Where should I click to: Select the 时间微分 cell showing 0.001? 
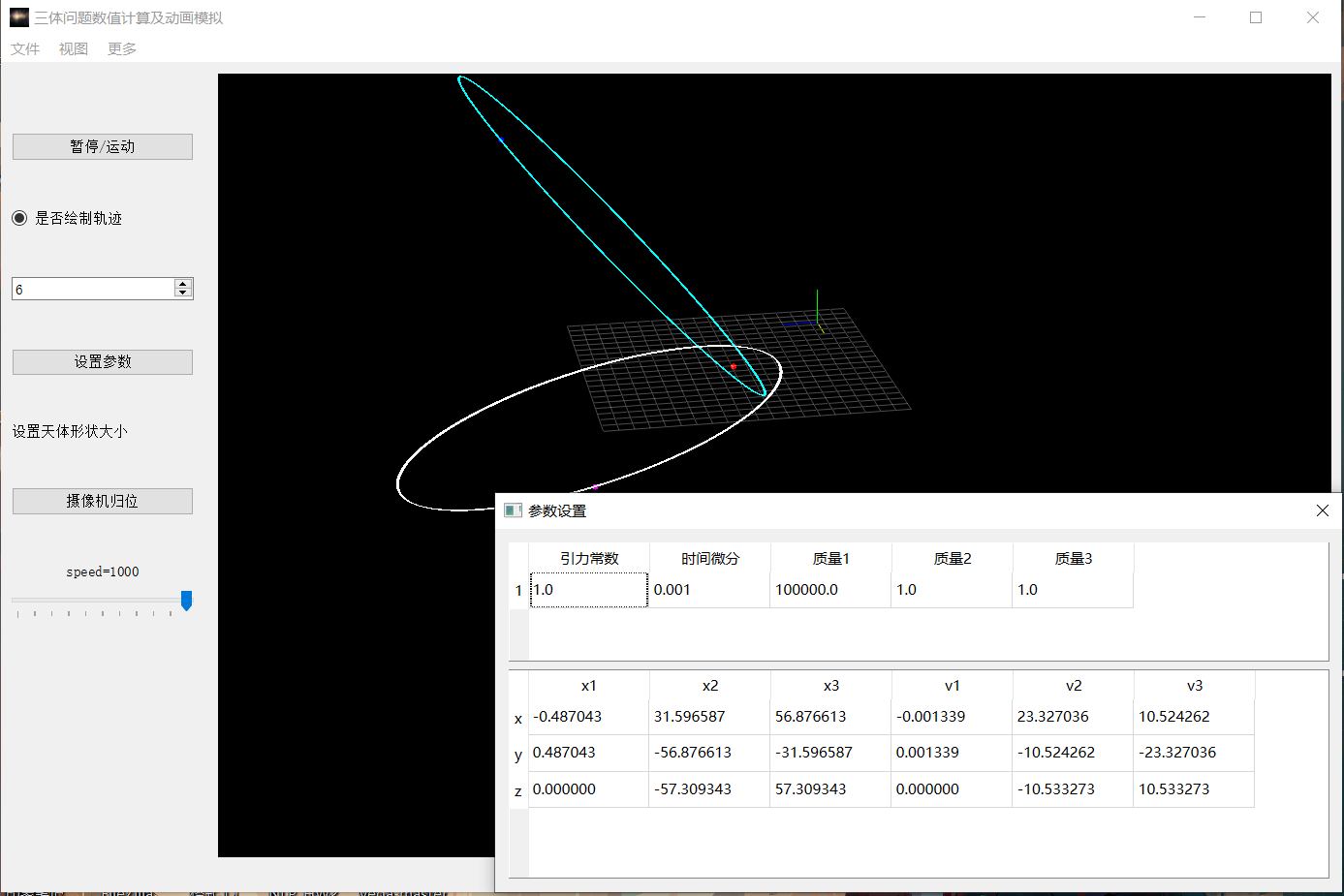tap(709, 589)
